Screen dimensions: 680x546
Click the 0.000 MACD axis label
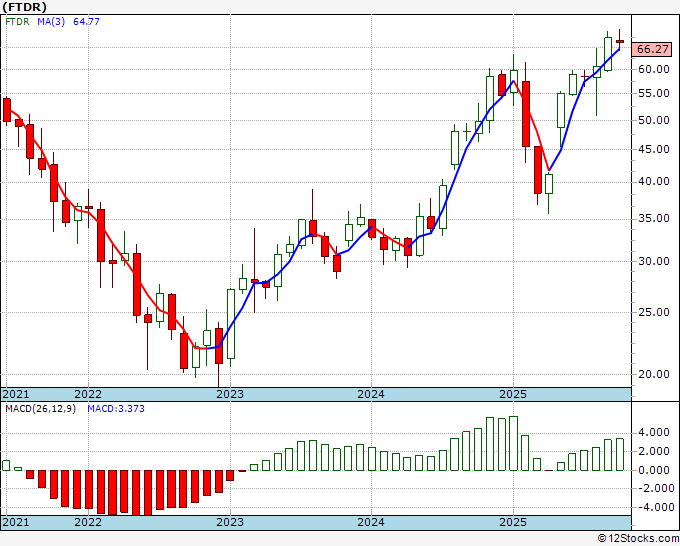pyautogui.click(x=654, y=470)
